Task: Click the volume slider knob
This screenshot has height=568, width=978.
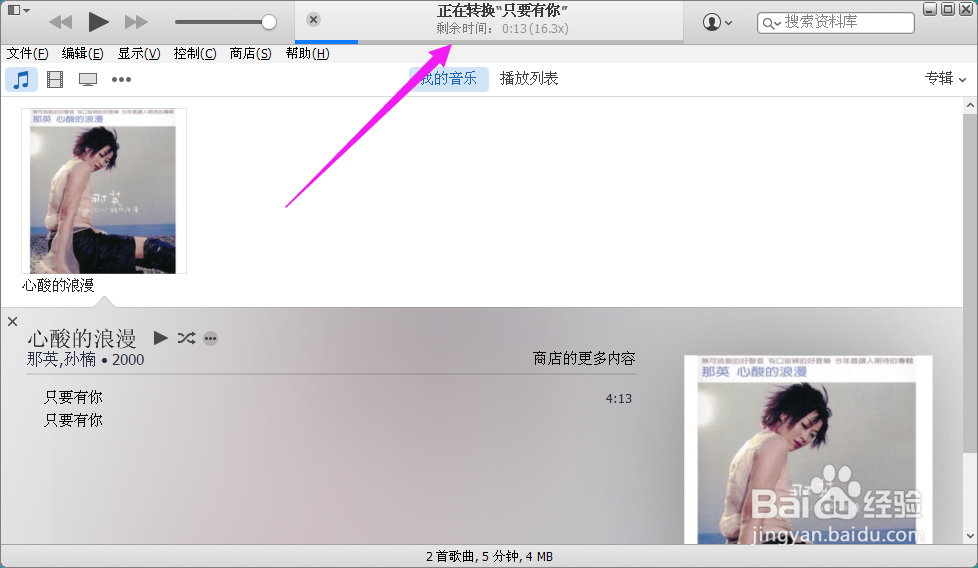Action: click(269, 22)
